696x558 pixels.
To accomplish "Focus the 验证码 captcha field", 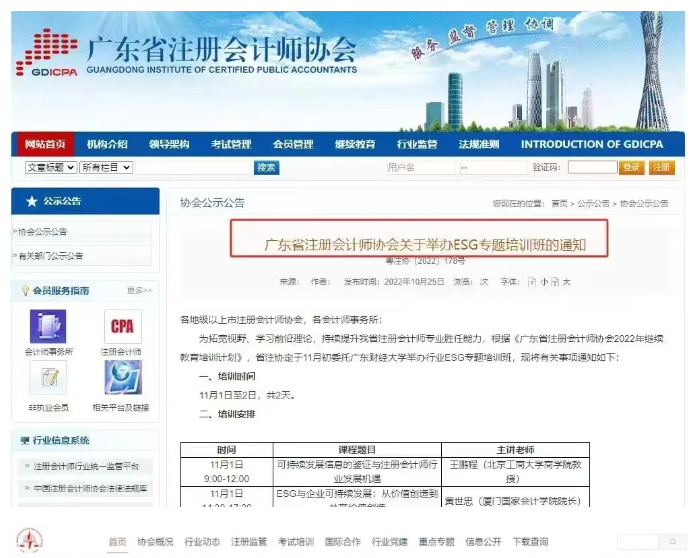I will pos(593,167).
